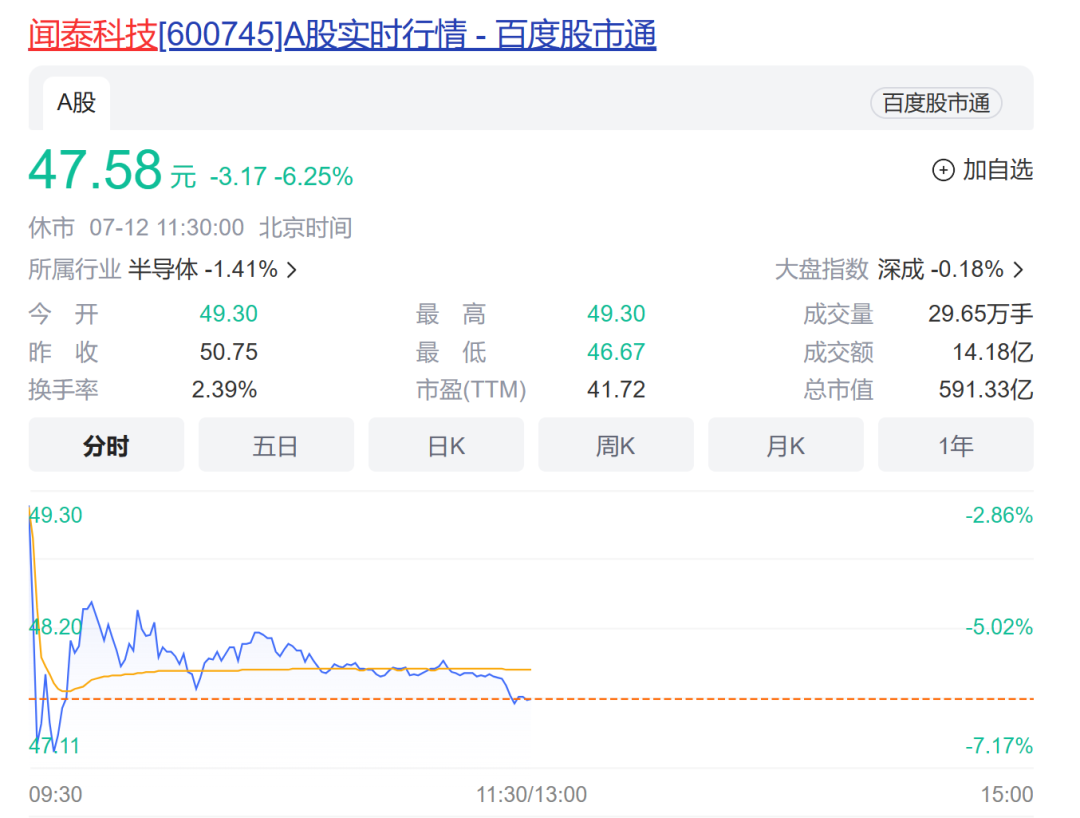Click the timestamp 07-12 11:30:00

167,228
